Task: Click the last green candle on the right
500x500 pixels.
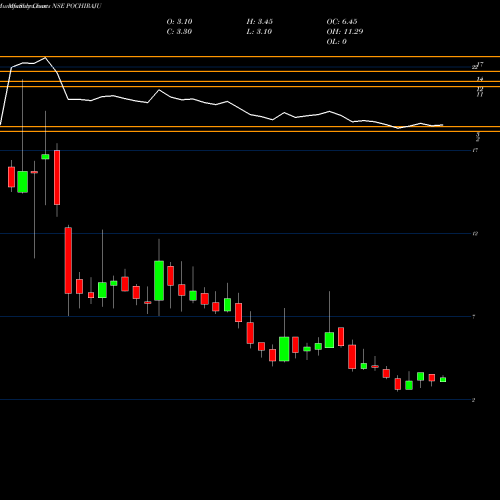Action: click(443, 380)
